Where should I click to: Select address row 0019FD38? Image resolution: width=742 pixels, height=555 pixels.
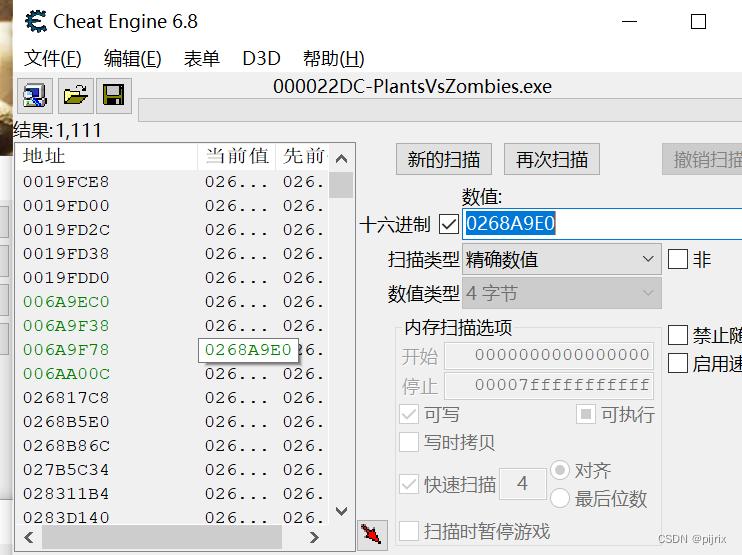click(x=172, y=254)
